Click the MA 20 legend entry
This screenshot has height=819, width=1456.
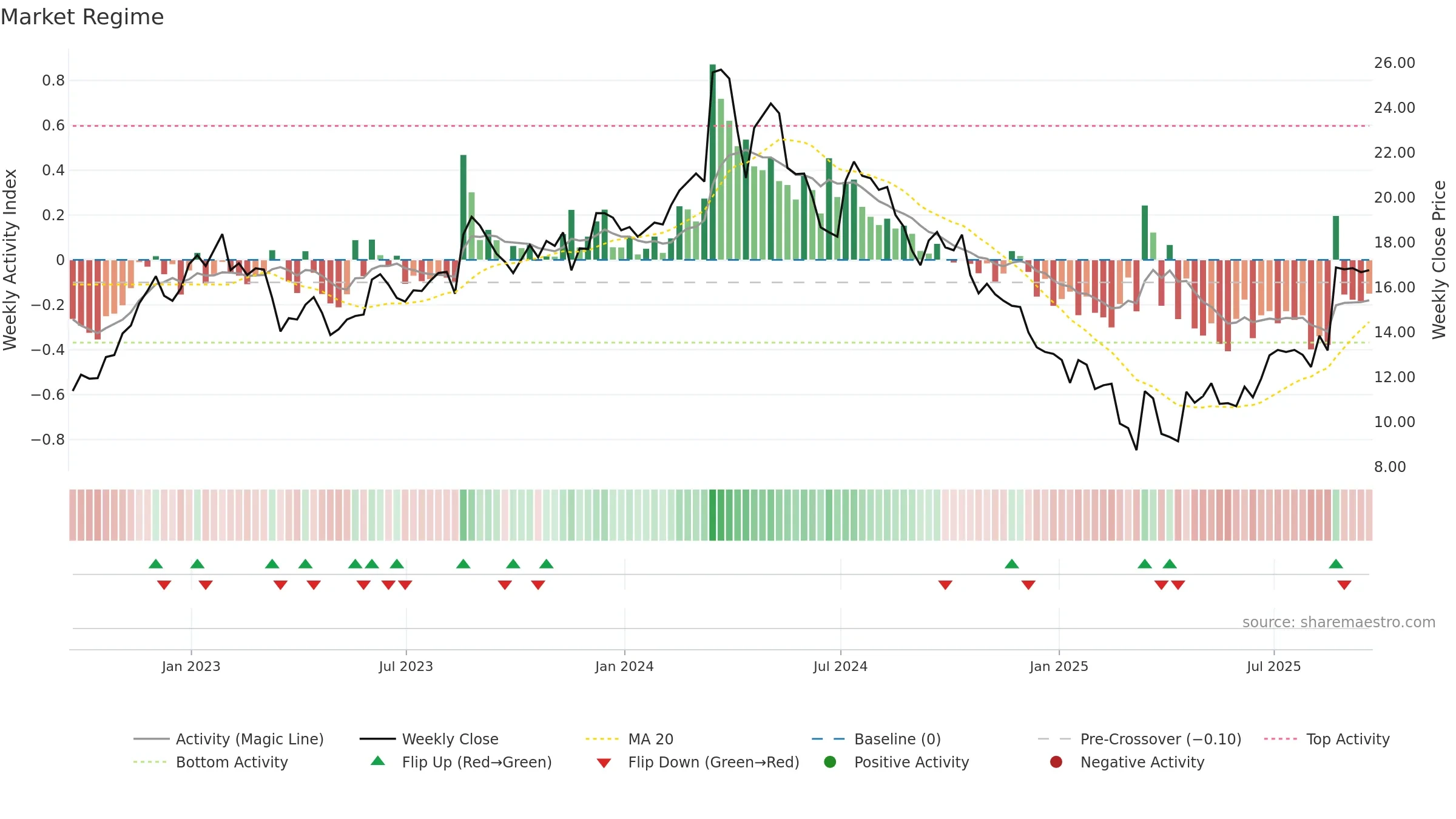click(x=629, y=739)
